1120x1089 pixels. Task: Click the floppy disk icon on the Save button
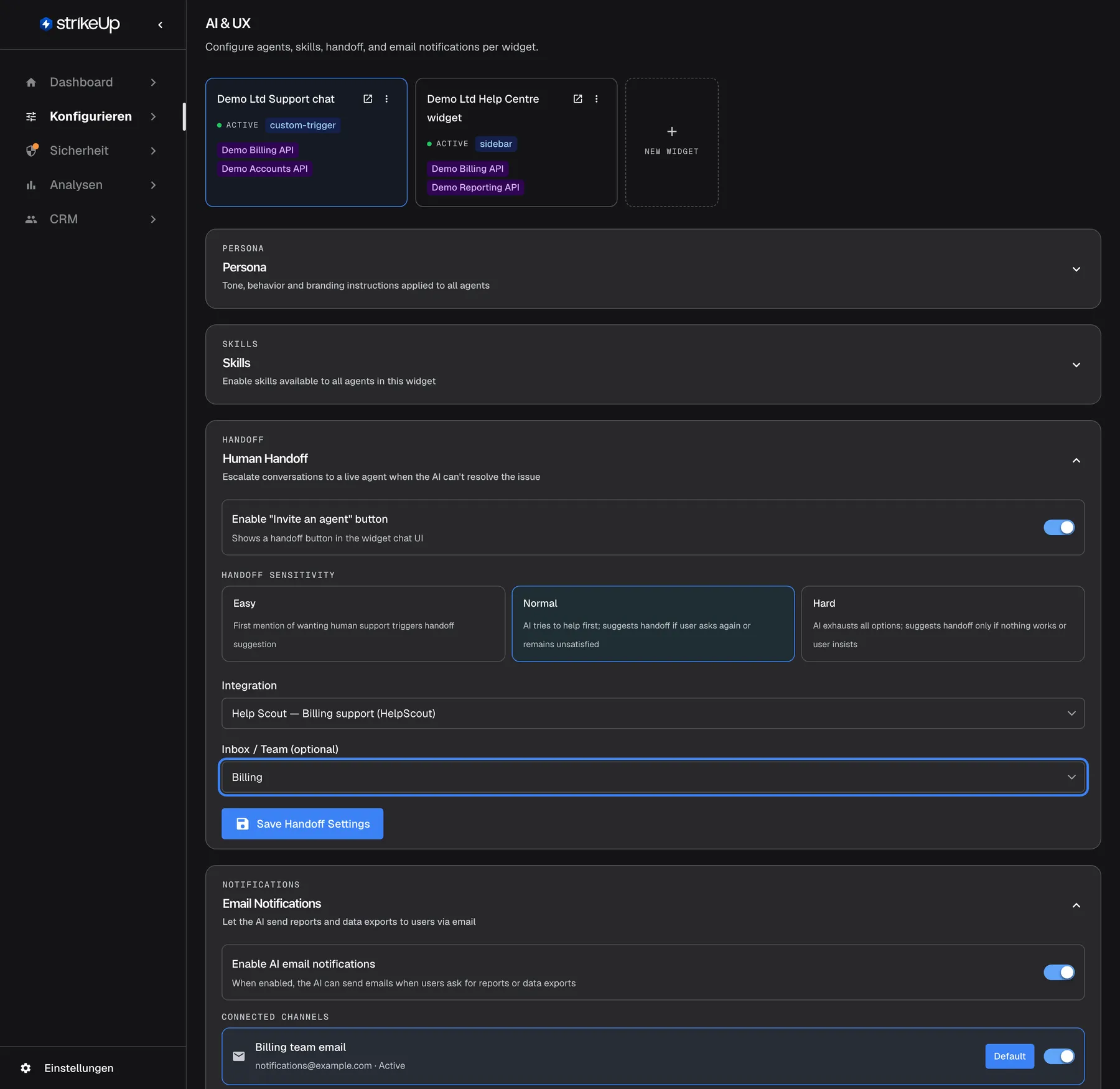tap(243, 824)
